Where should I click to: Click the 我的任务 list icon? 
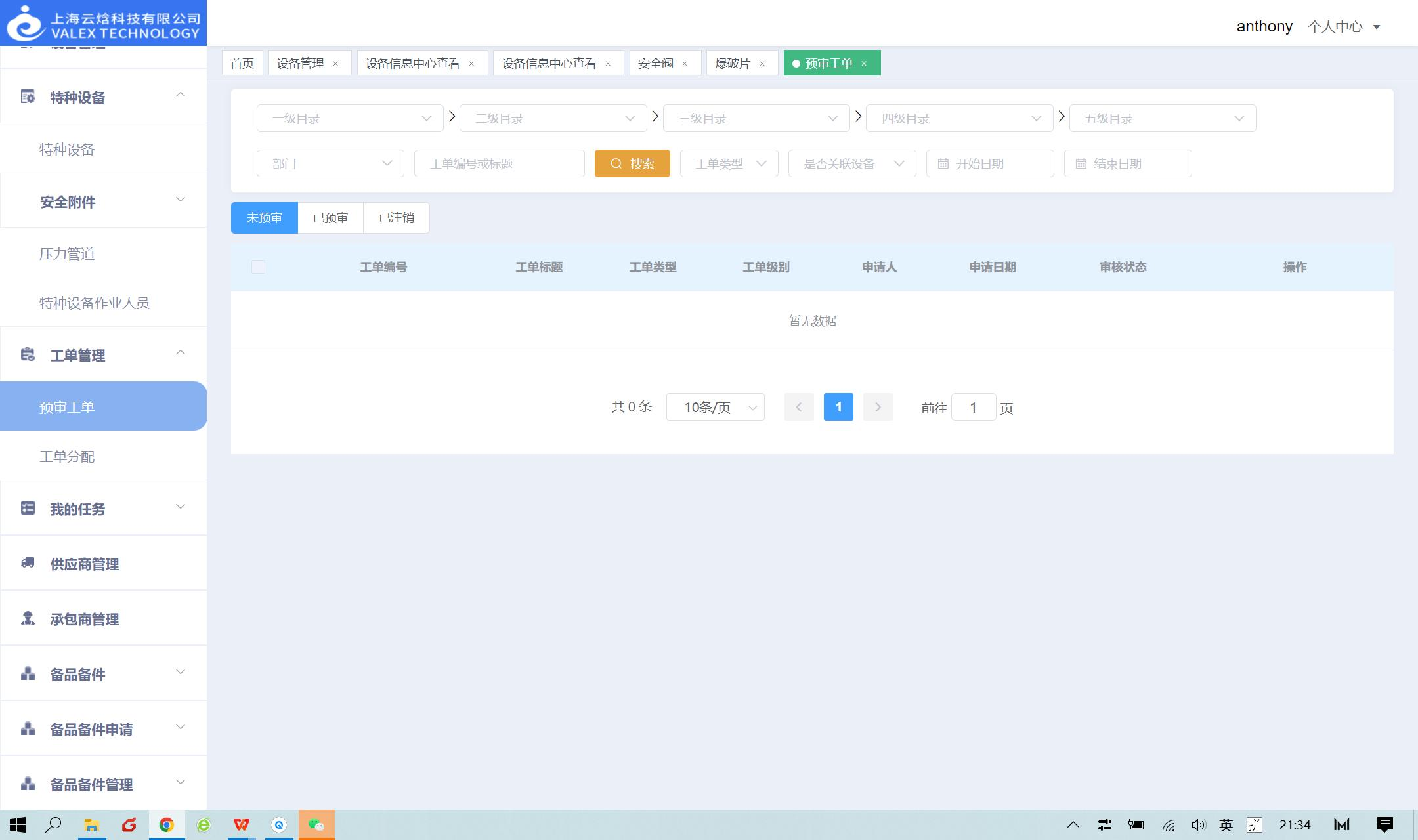(x=28, y=508)
